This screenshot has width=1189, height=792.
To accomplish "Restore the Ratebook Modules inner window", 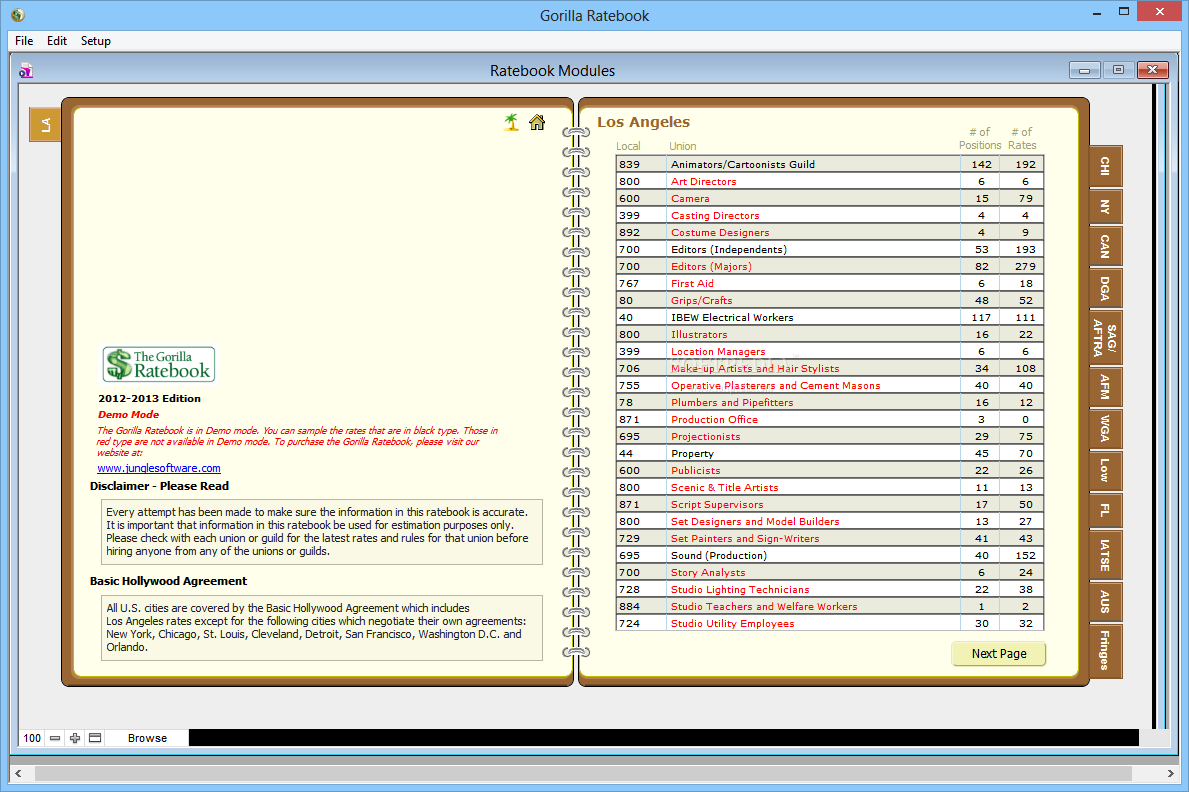I will [1118, 70].
